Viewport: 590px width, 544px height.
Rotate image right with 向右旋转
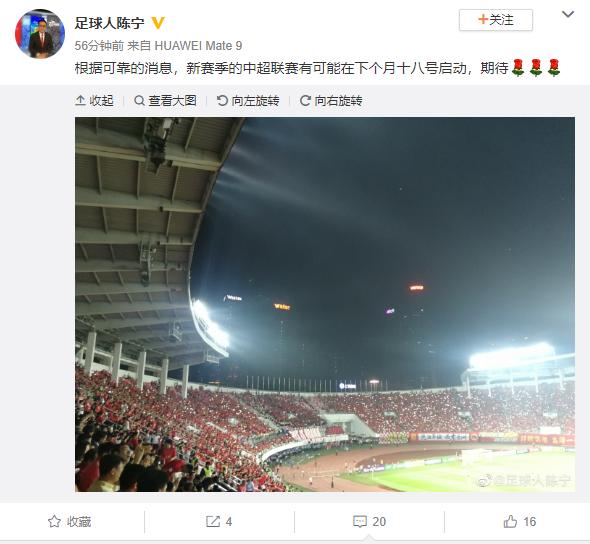click(x=331, y=100)
